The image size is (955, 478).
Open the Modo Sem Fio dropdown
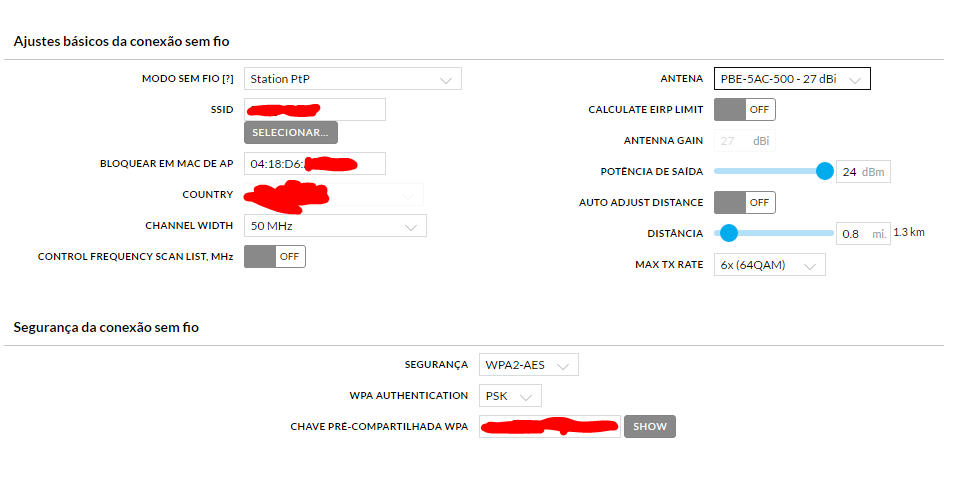pos(352,79)
